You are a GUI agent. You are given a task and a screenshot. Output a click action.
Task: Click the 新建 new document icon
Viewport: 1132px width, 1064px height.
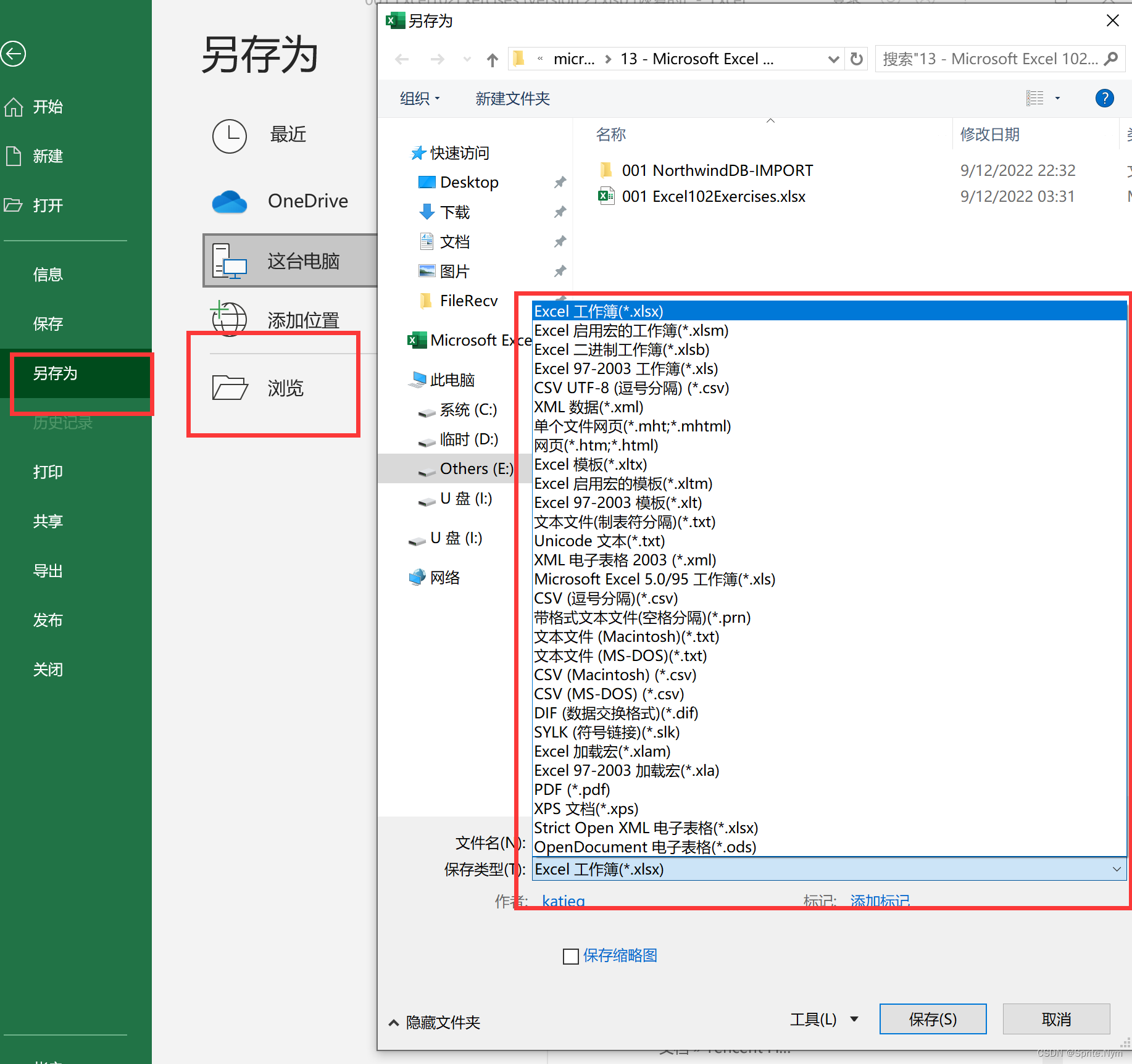[14, 156]
